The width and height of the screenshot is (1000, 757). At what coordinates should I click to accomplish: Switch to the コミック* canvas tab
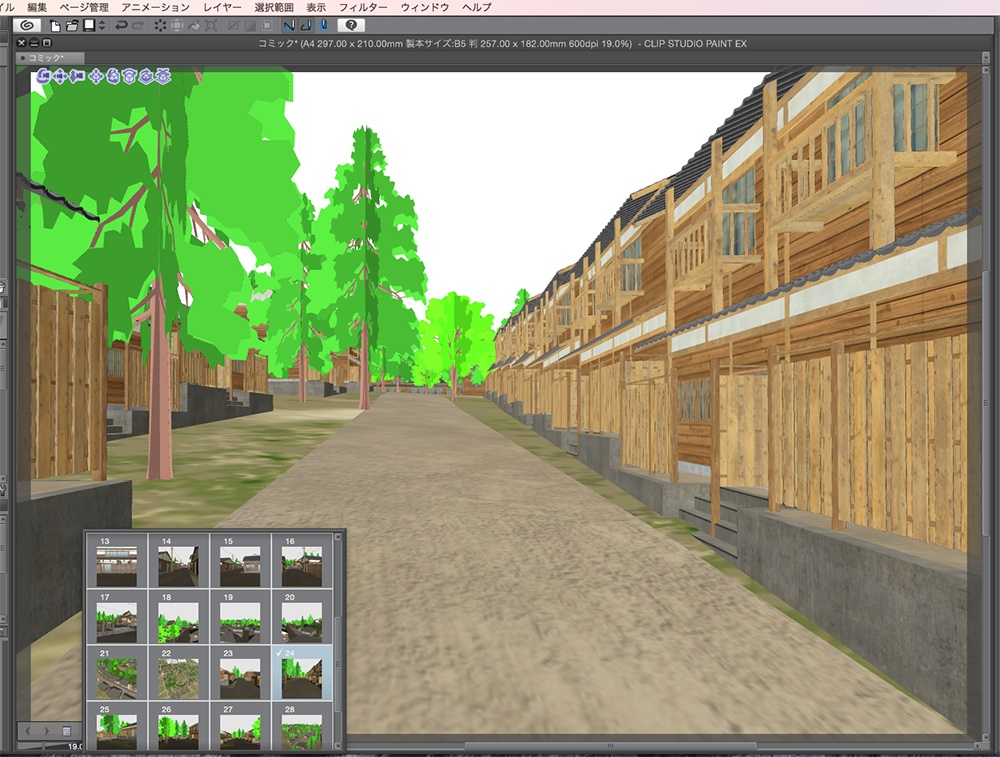click(x=42, y=56)
